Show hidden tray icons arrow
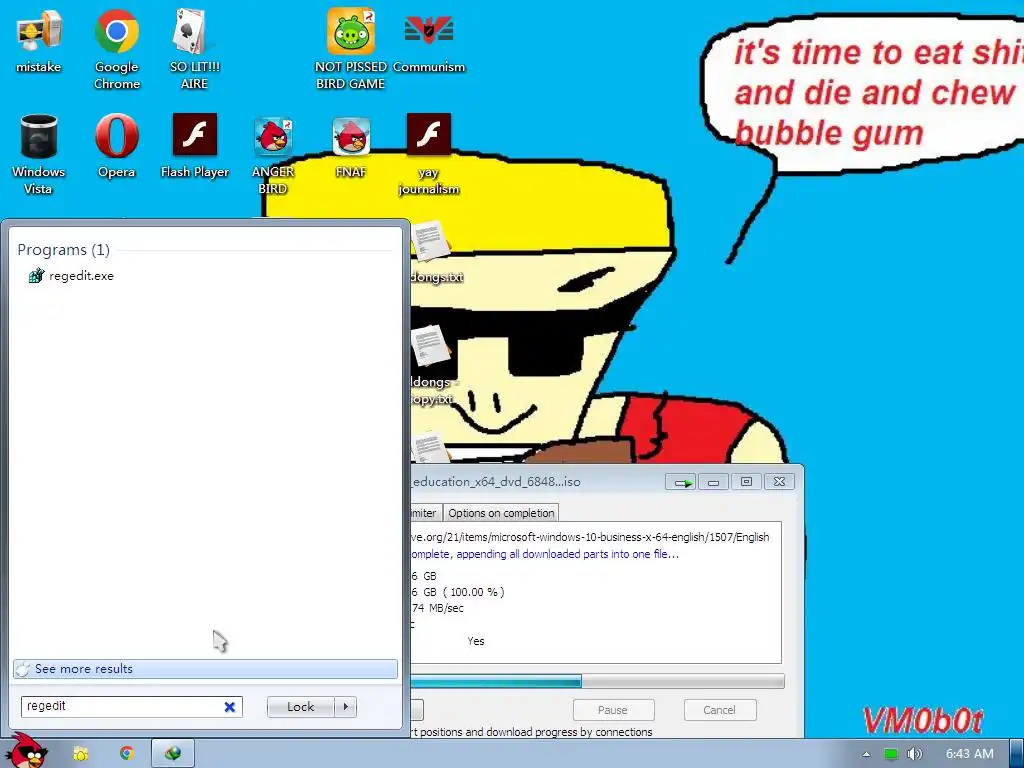1024x768 pixels. click(x=866, y=754)
